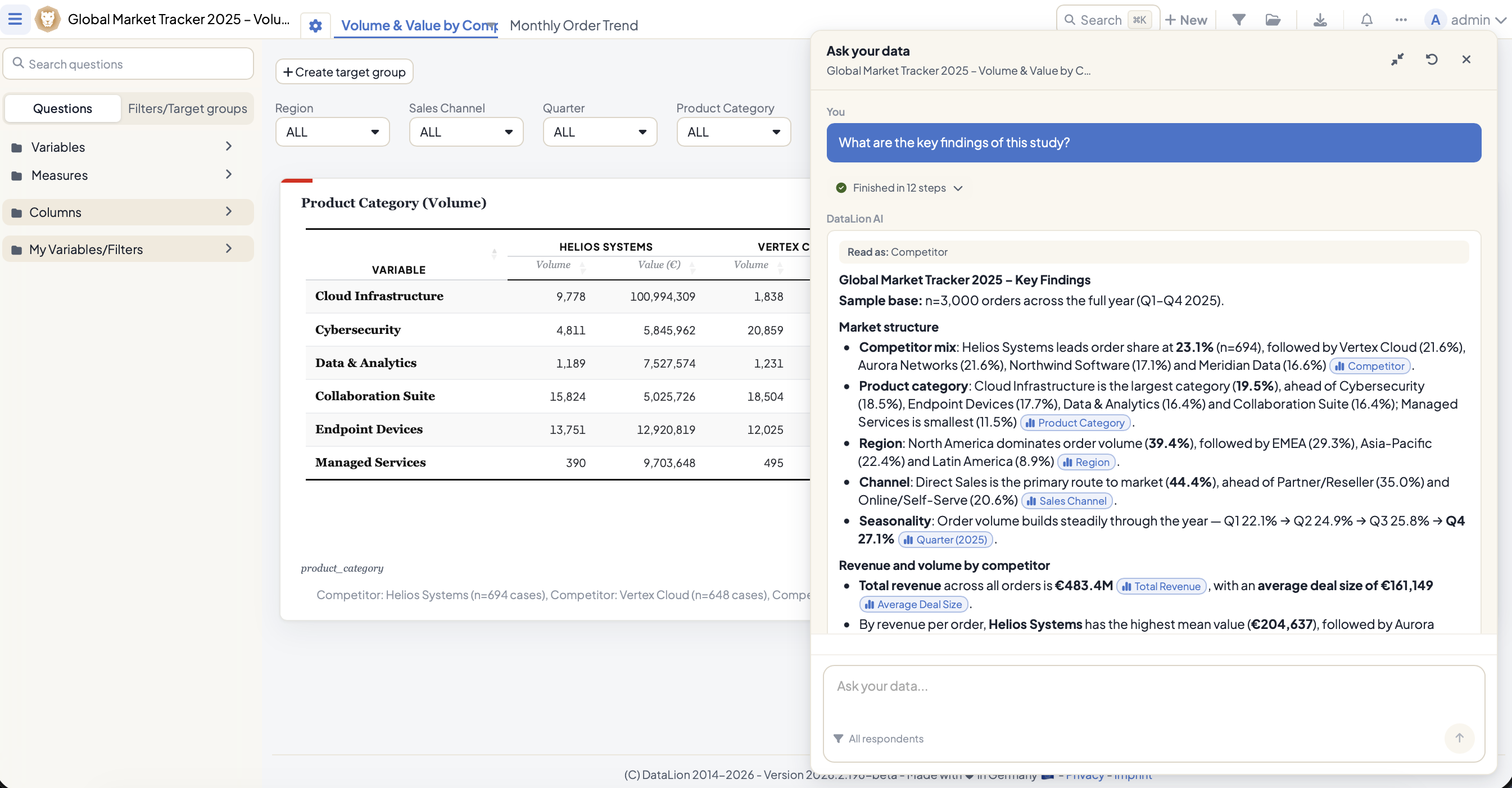Viewport: 1512px width, 788px height.
Task: Open the Product Category chart chip
Action: point(1075,423)
